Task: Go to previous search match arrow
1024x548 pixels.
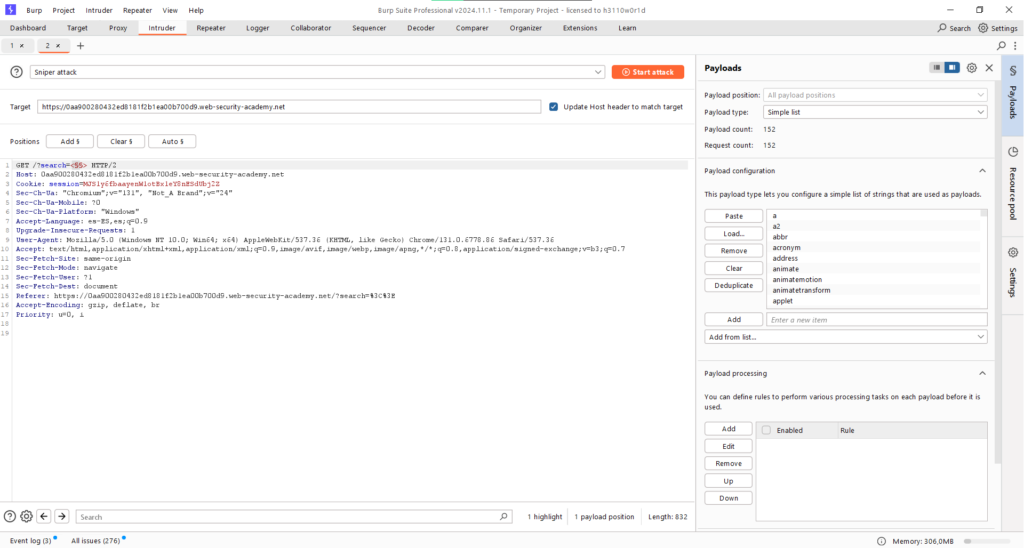Action: coord(44,517)
